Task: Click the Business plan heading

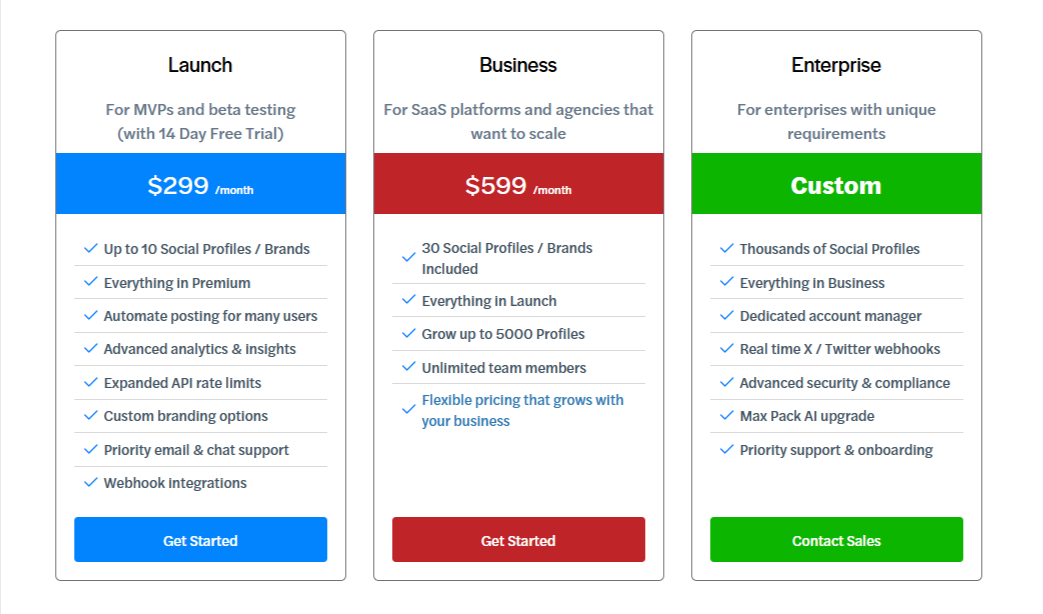Action: click(x=518, y=65)
